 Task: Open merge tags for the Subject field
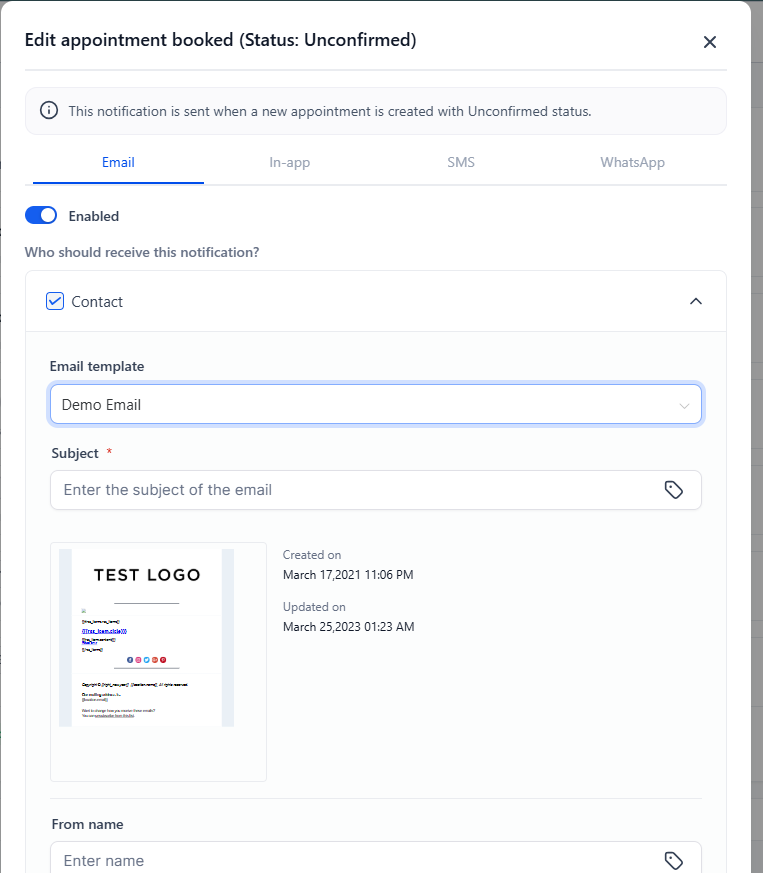click(673, 490)
